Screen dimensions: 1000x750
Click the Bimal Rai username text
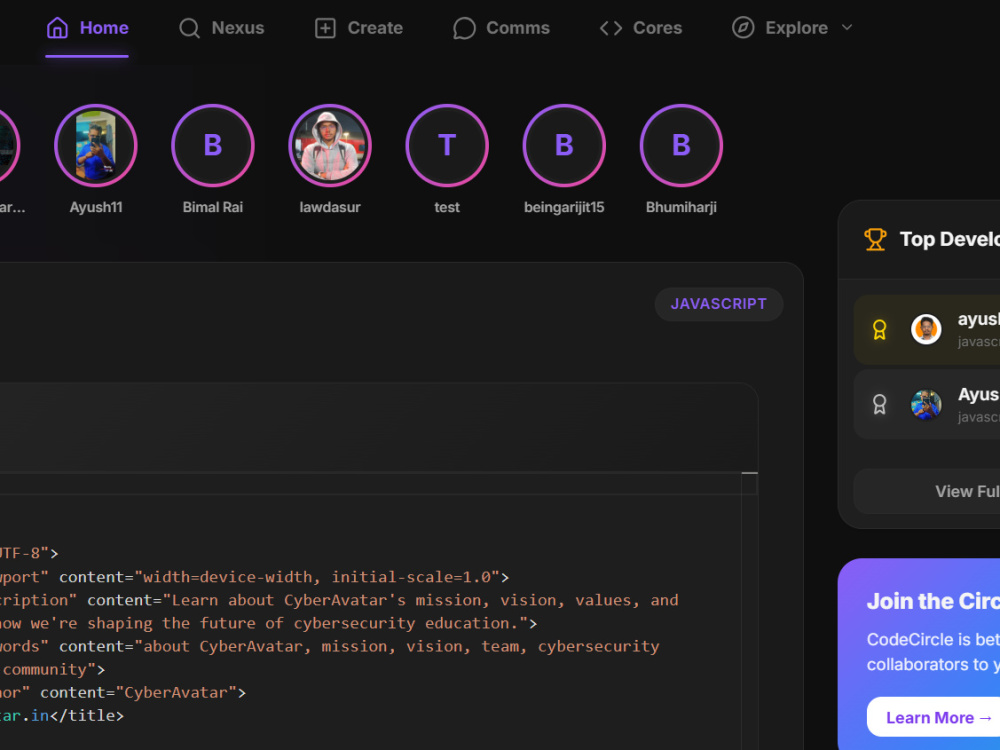pyautogui.click(x=213, y=207)
